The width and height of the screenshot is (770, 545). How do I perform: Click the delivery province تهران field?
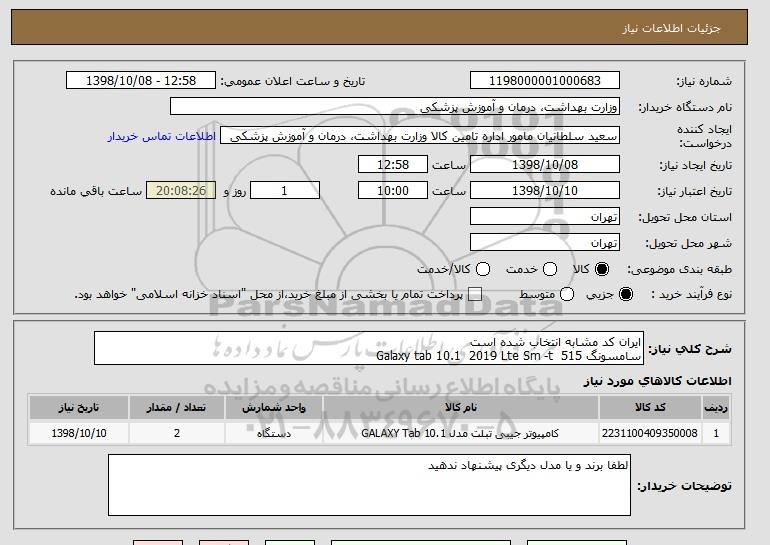coord(545,217)
